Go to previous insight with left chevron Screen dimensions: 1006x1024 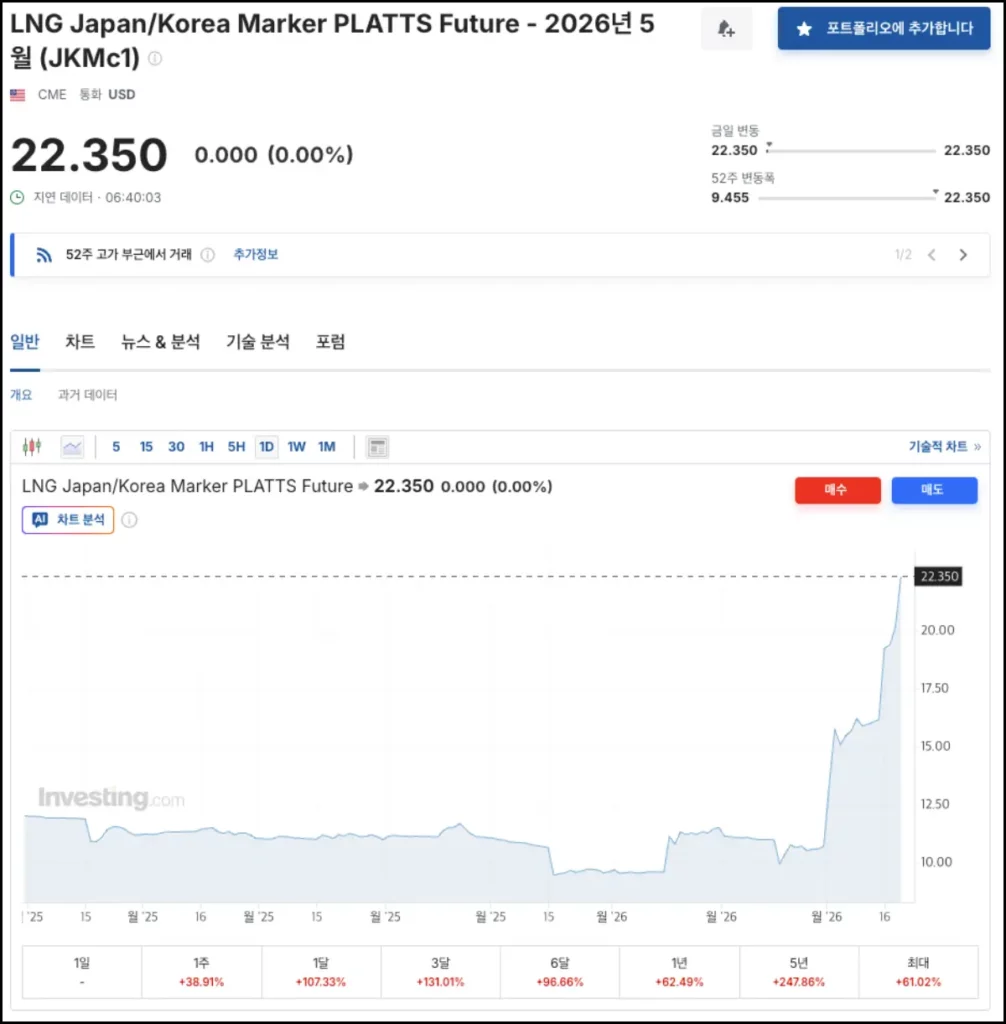(x=932, y=255)
